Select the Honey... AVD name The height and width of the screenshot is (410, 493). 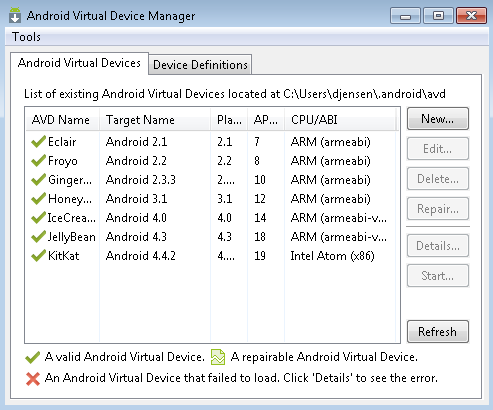tap(70, 199)
